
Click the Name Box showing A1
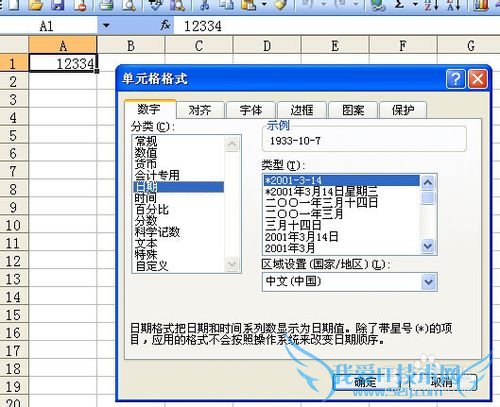click(x=48, y=26)
